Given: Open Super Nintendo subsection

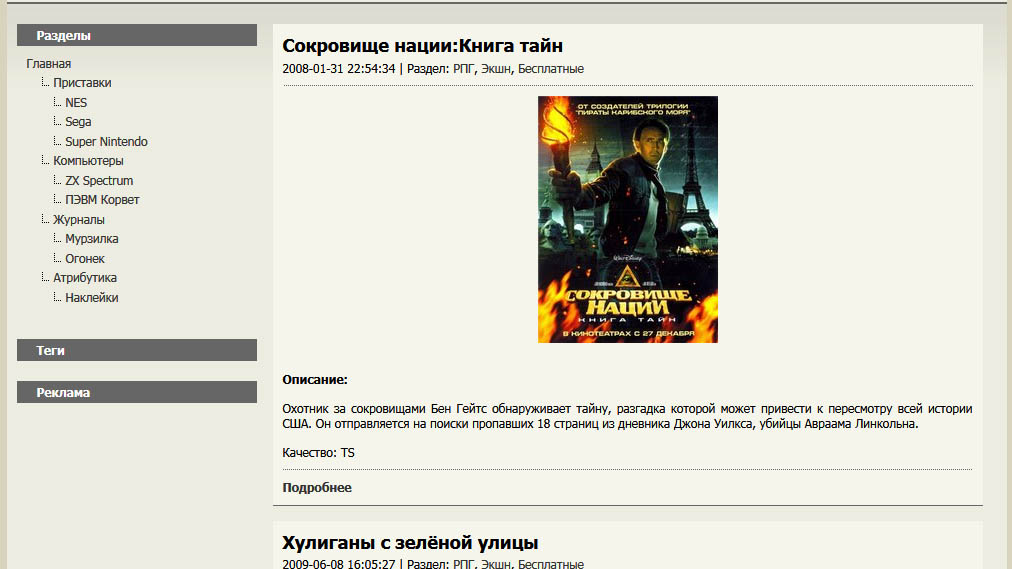Looking at the screenshot, I should pyautogui.click(x=106, y=141).
